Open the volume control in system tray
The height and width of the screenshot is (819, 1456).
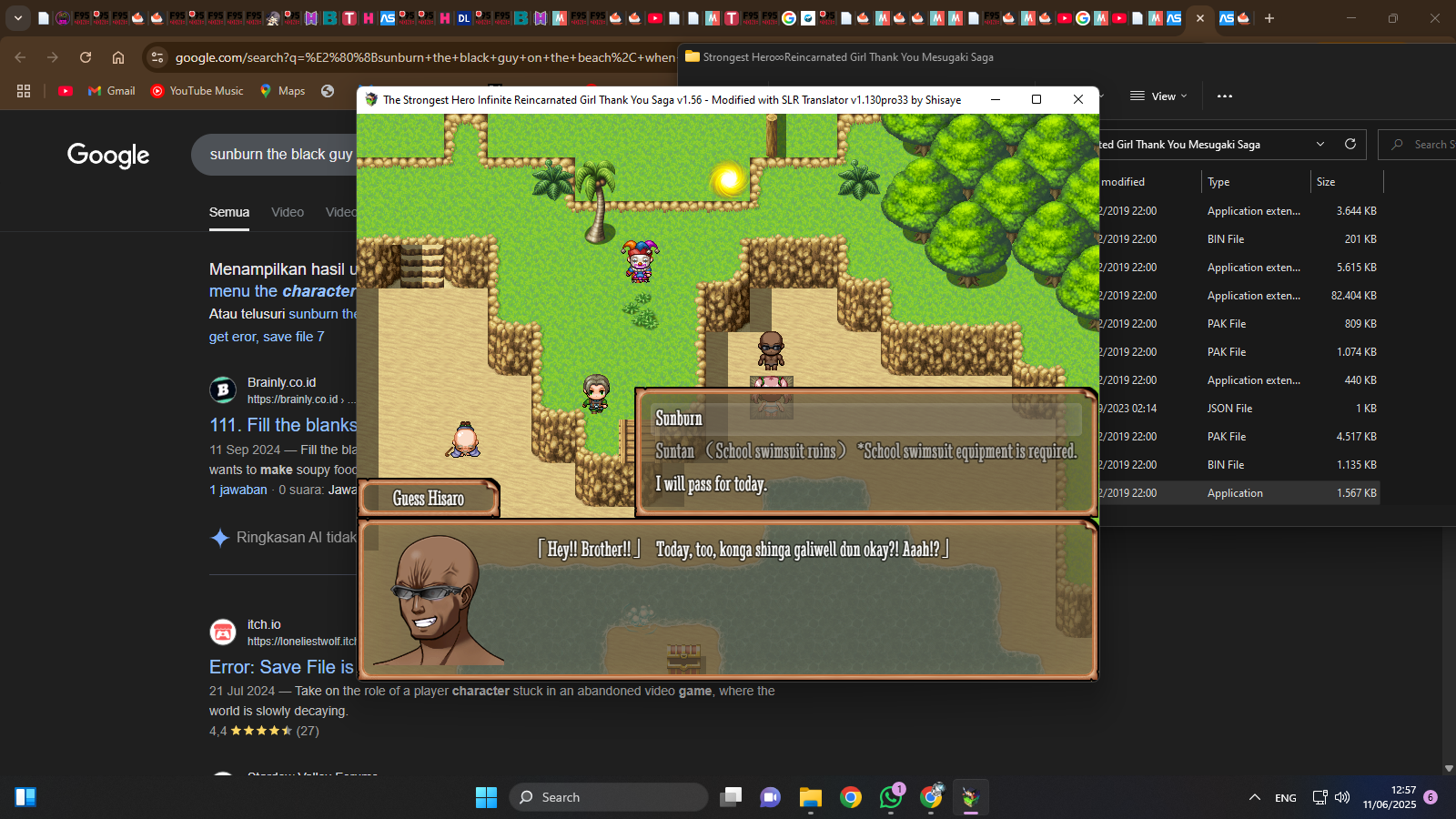tap(1342, 798)
